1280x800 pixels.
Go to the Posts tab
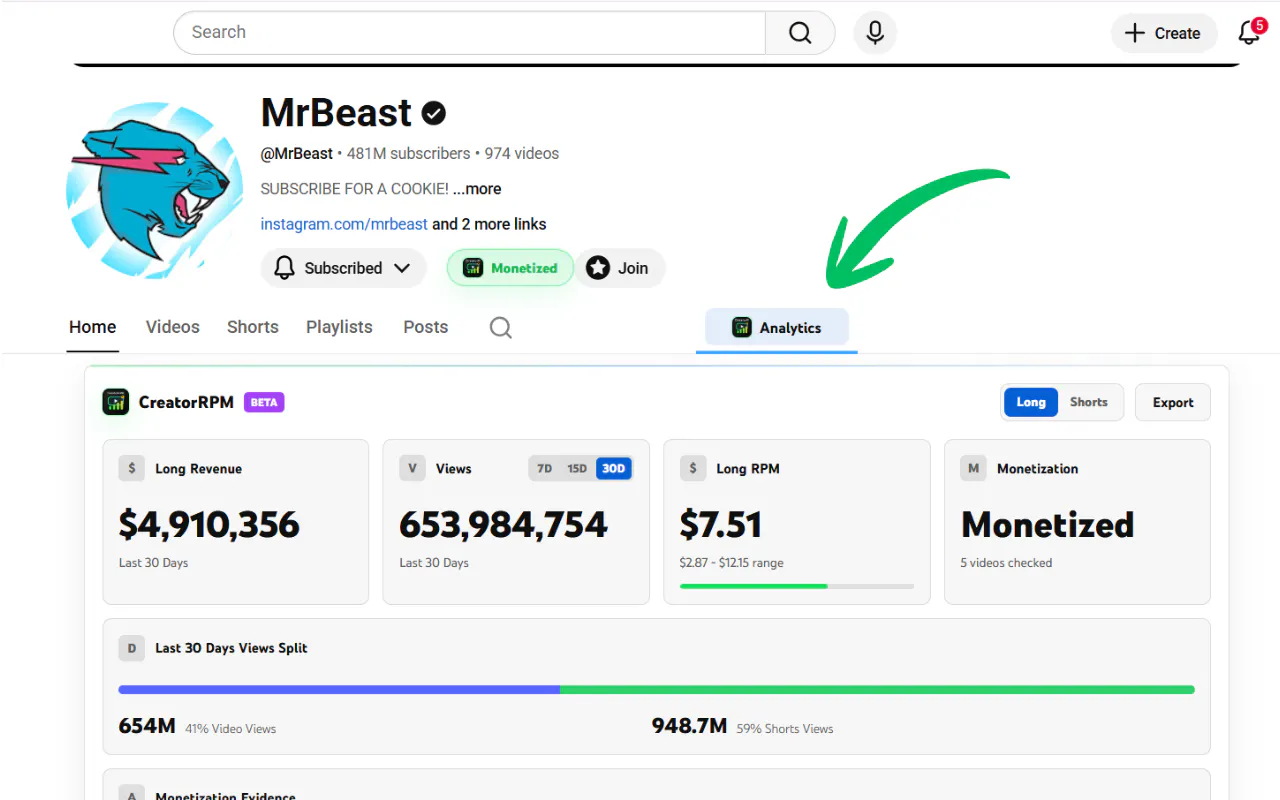[x=426, y=327]
